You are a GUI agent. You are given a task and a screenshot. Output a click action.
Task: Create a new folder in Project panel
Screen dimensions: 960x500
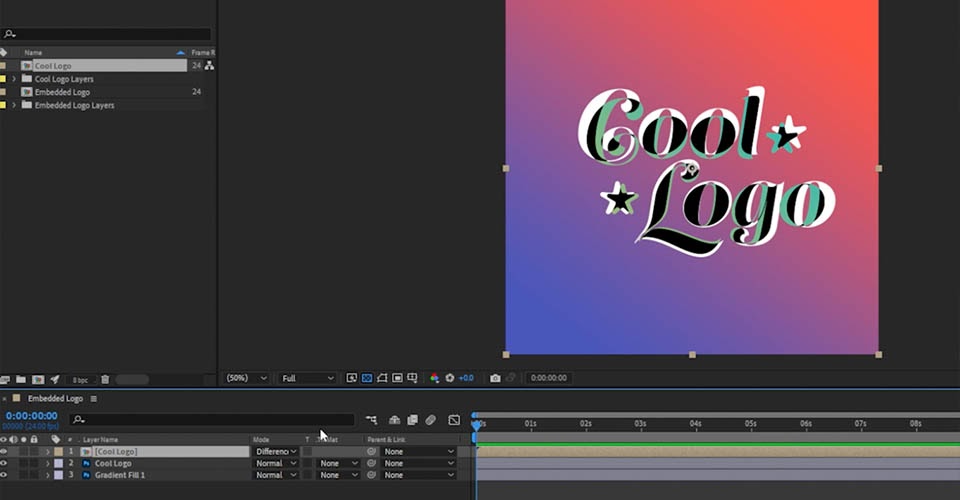pos(21,379)
